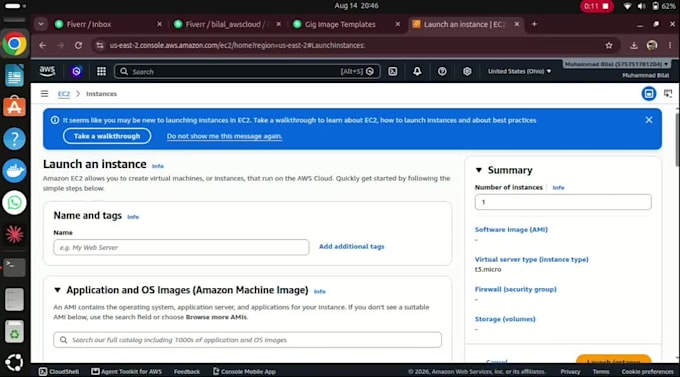Focus the AMI catalog search field
Viewport: 680px width, 377px height.
[248, 340]
